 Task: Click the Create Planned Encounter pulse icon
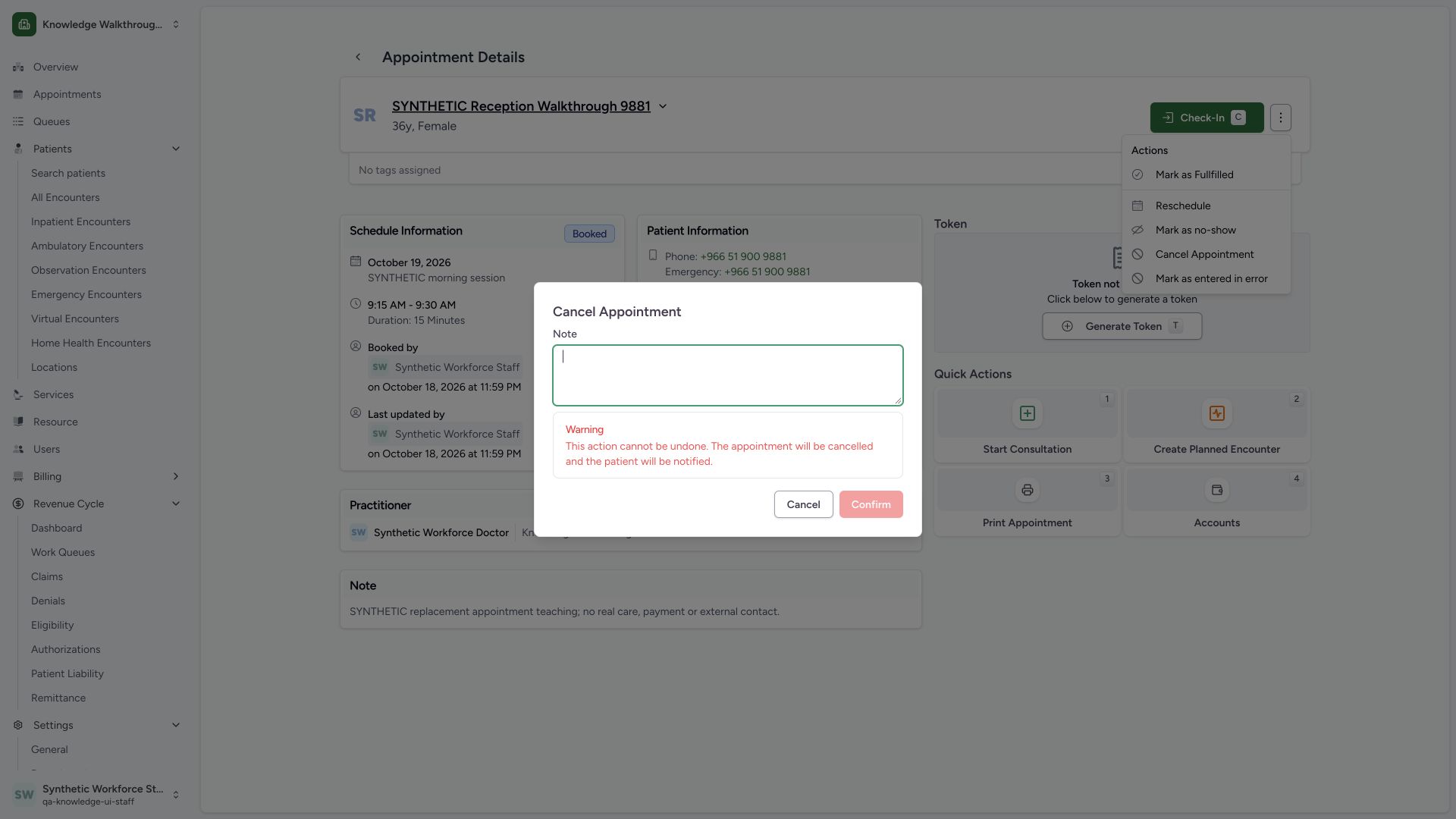[x=1216, y=413]
